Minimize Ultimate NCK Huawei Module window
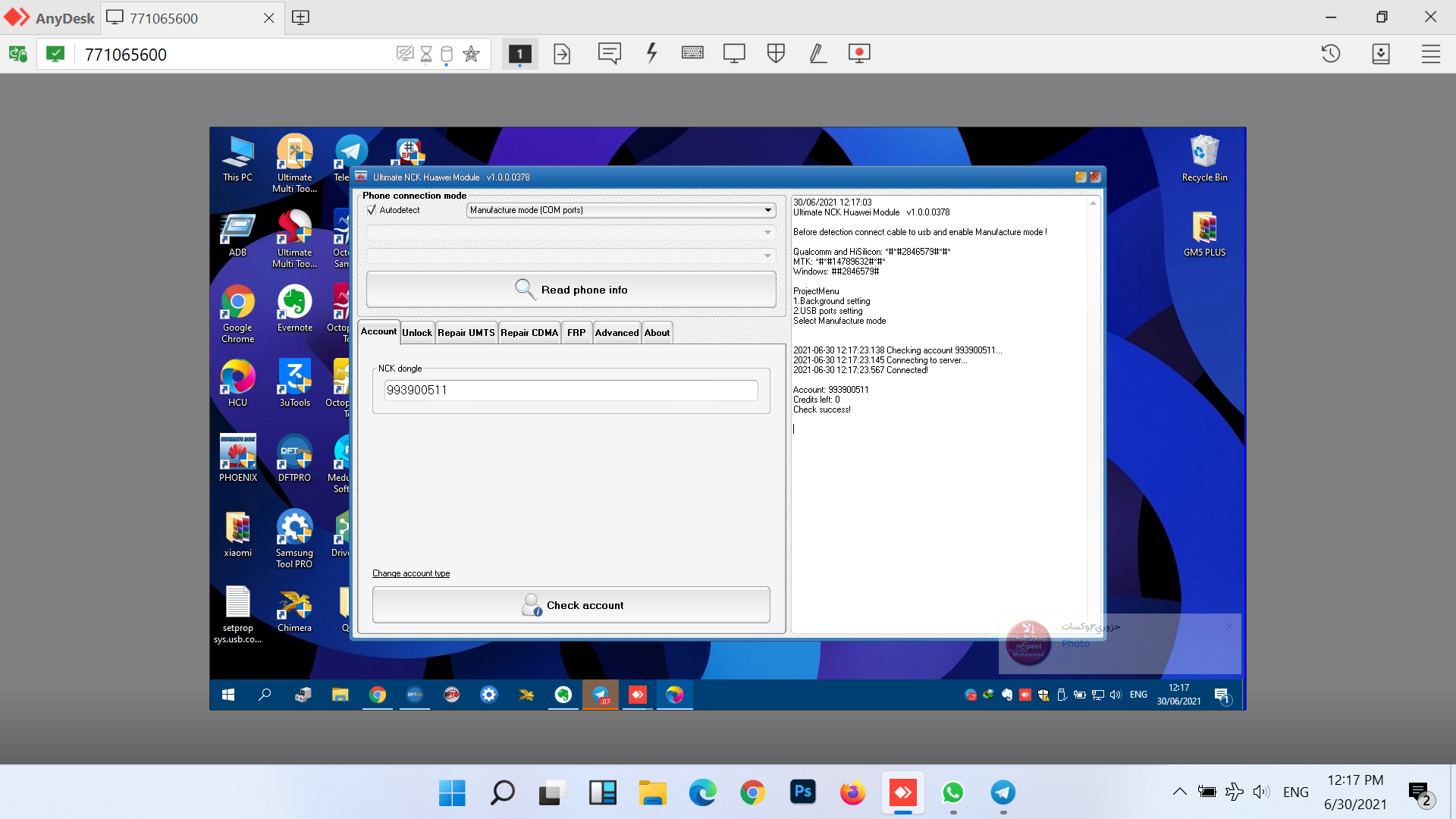The height and width of the screenshot is (819, 1456). tap(1081, 177)
